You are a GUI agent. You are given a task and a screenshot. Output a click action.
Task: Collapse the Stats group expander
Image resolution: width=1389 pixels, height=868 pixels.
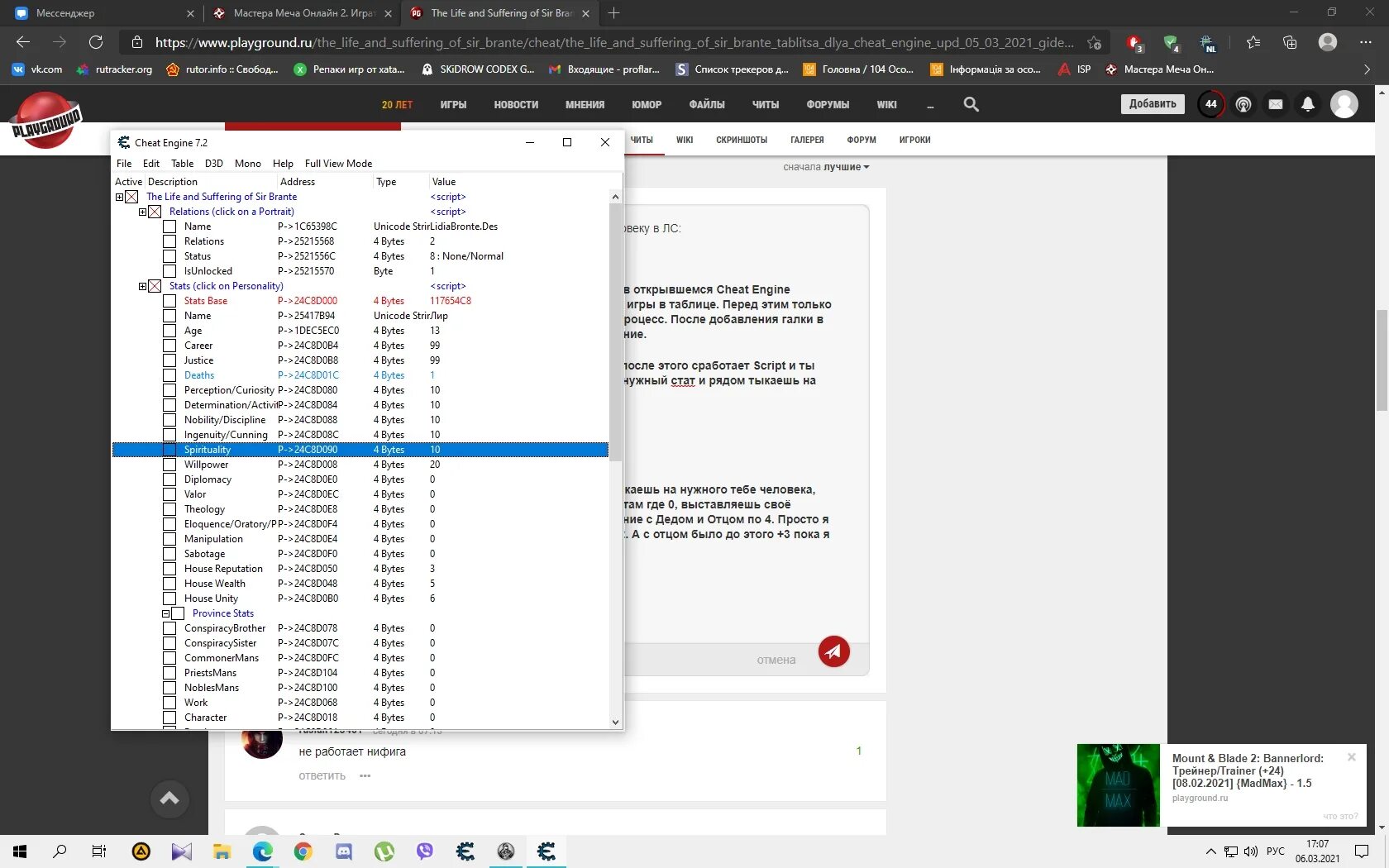(142, 286)
